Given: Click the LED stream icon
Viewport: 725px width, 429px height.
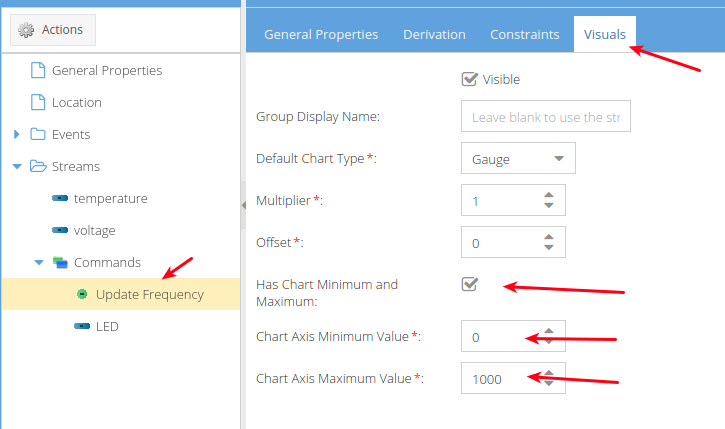Looking at the screenshot, I should [82, 327].
